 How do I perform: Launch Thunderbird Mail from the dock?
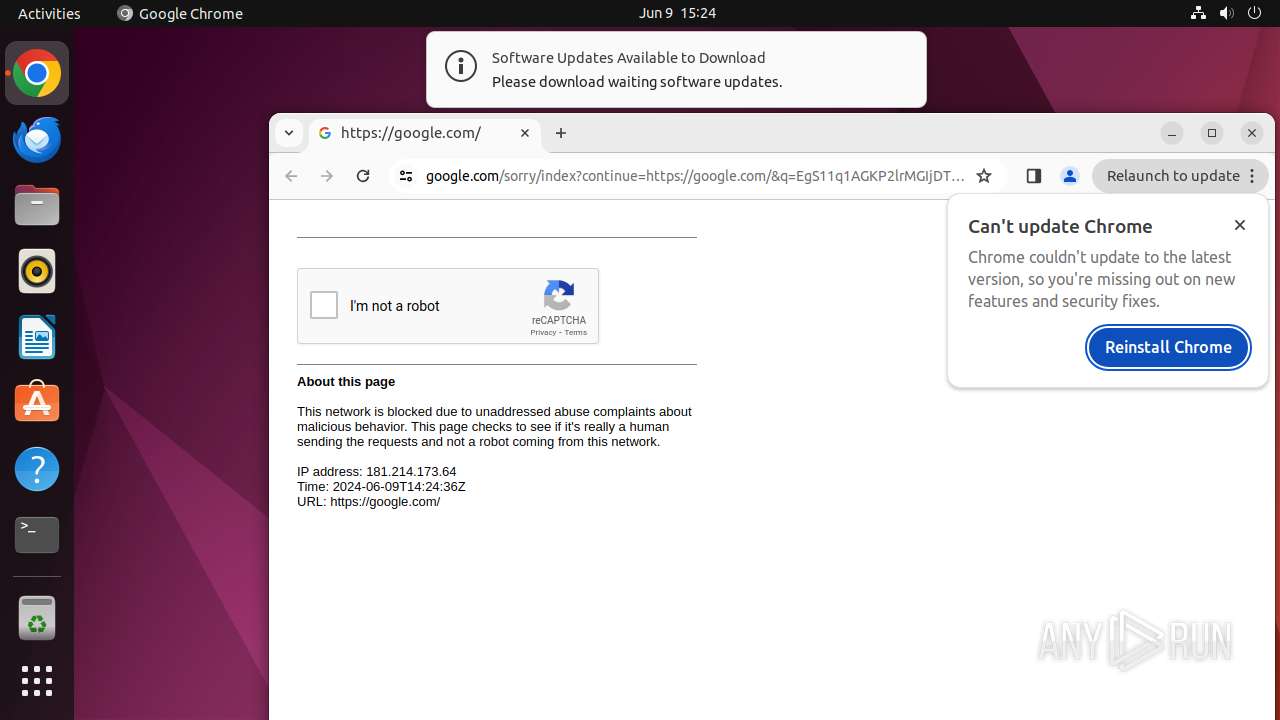point(37,139)
